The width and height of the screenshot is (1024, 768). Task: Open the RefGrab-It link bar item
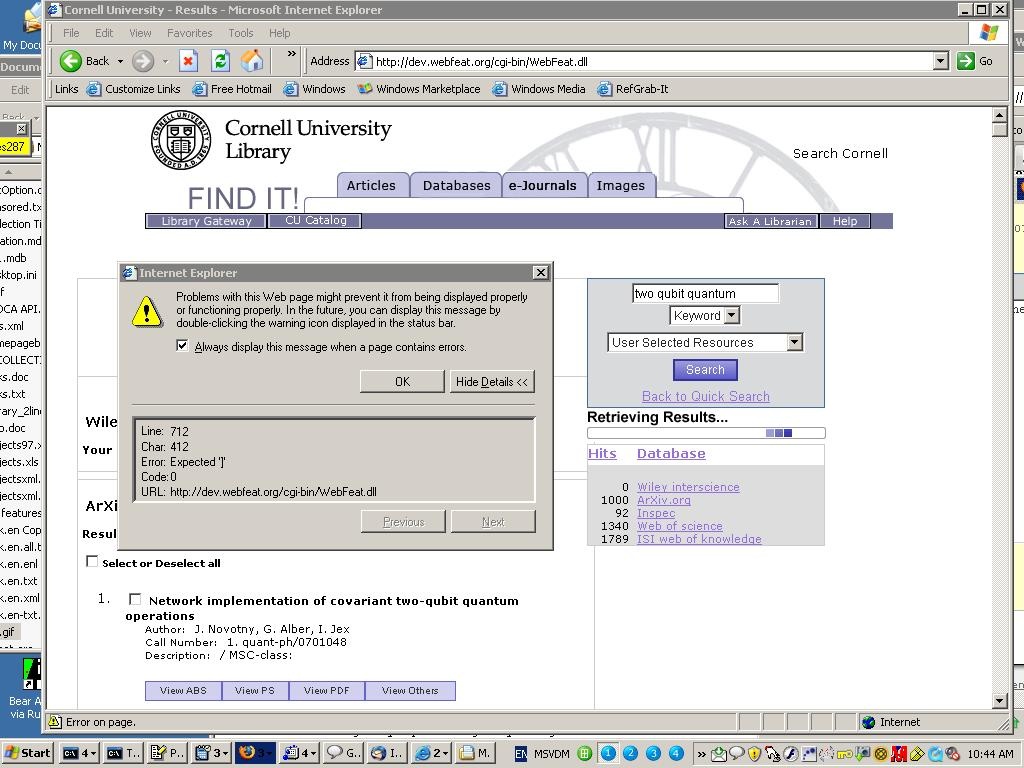(633, 89)
